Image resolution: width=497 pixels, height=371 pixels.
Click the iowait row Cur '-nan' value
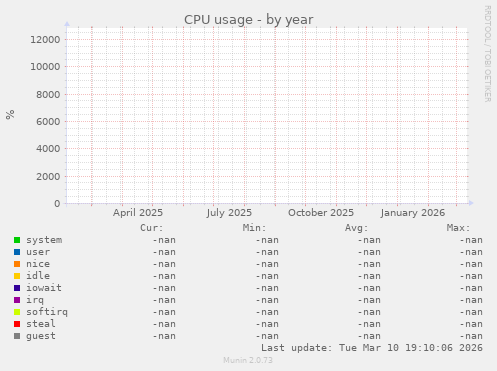164,288
